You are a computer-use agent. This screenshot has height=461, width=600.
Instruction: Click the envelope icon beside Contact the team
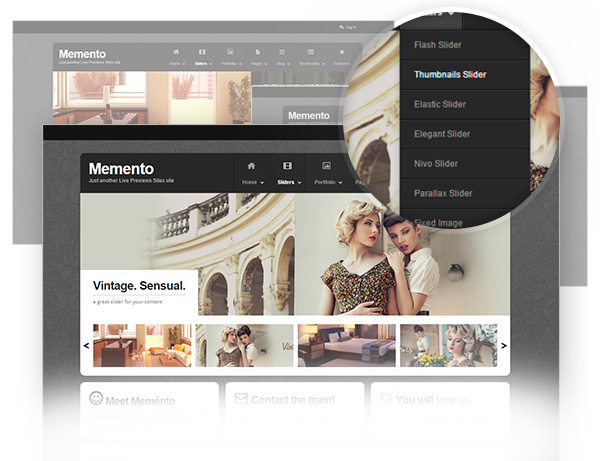(x=241, y=398)
